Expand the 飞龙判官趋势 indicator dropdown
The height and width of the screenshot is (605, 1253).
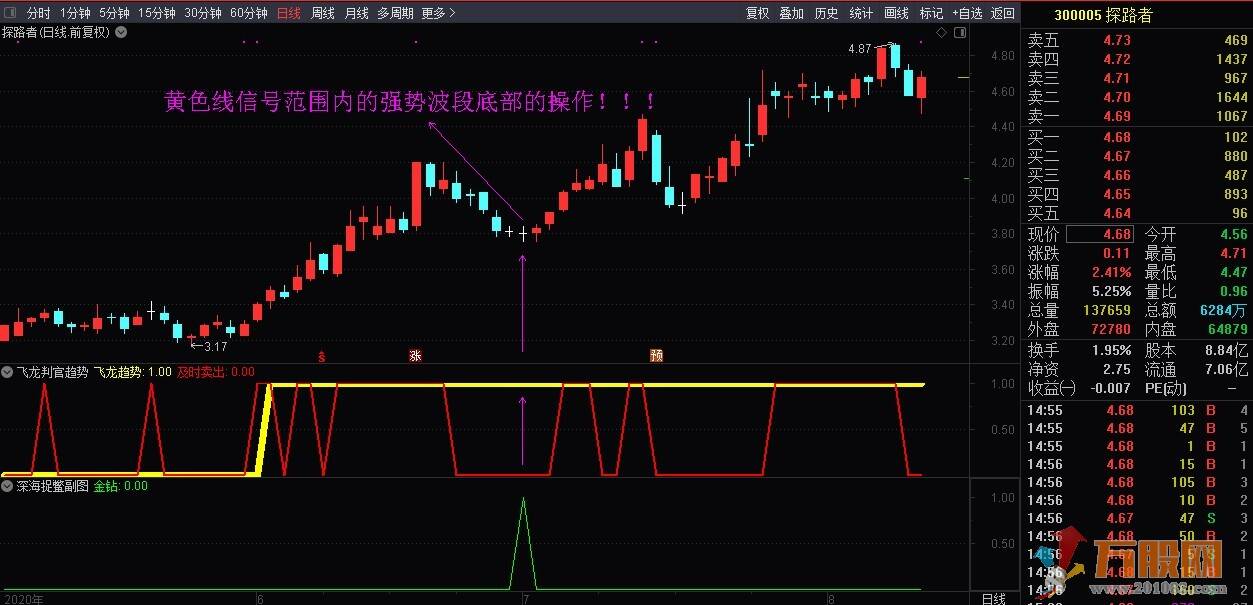pyautogui.click(x=8, y=372)
